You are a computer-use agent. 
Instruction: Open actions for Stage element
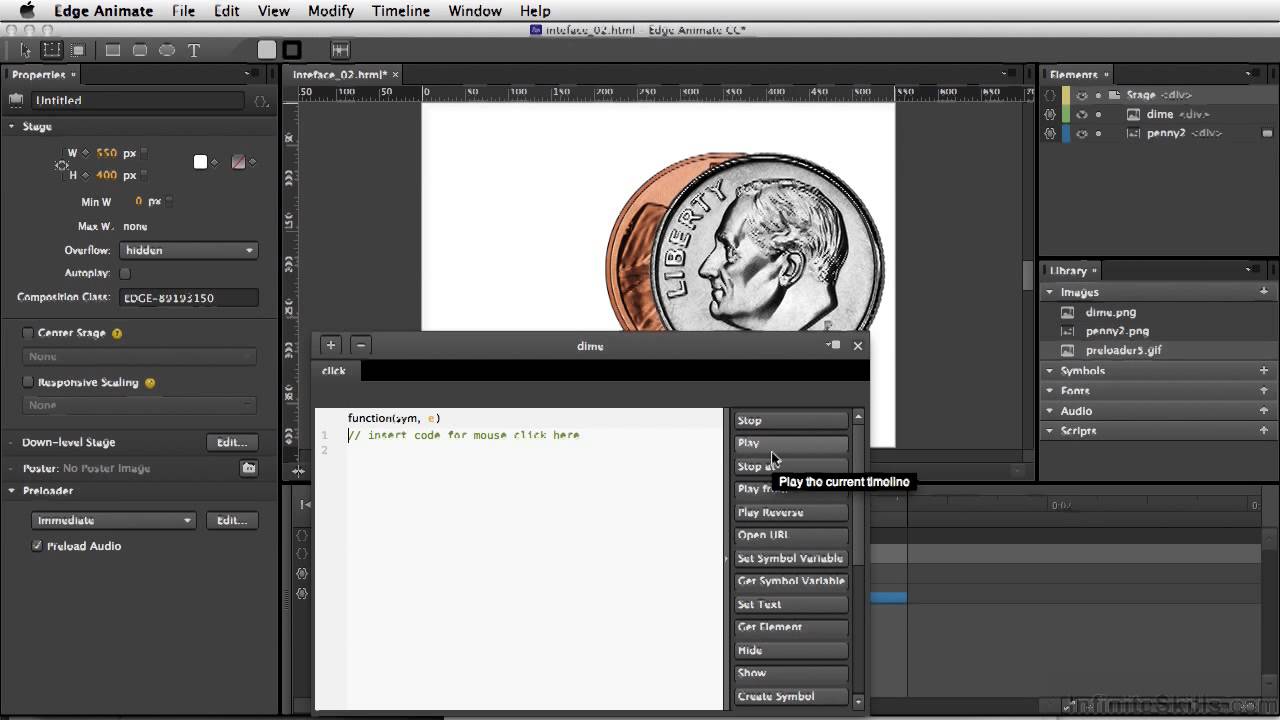(1050, 95)
